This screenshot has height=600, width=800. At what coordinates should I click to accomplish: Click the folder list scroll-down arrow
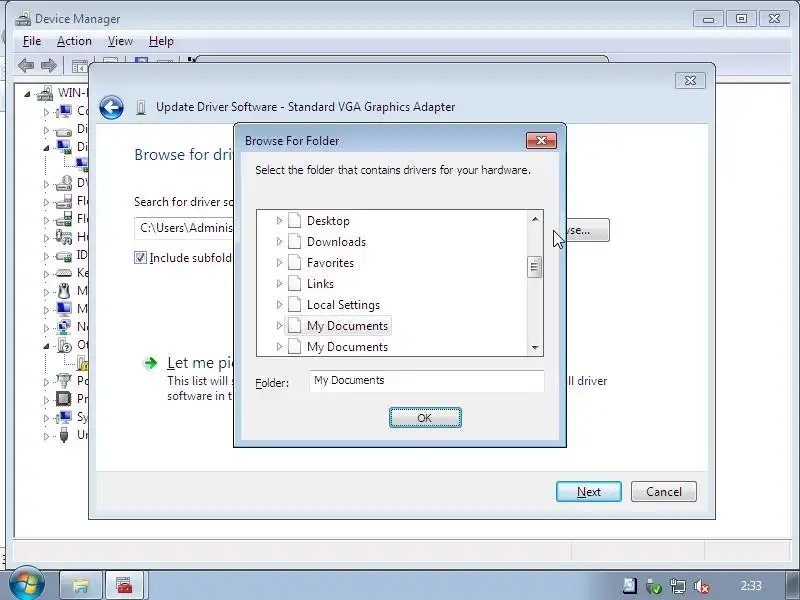tap(535, 347)
